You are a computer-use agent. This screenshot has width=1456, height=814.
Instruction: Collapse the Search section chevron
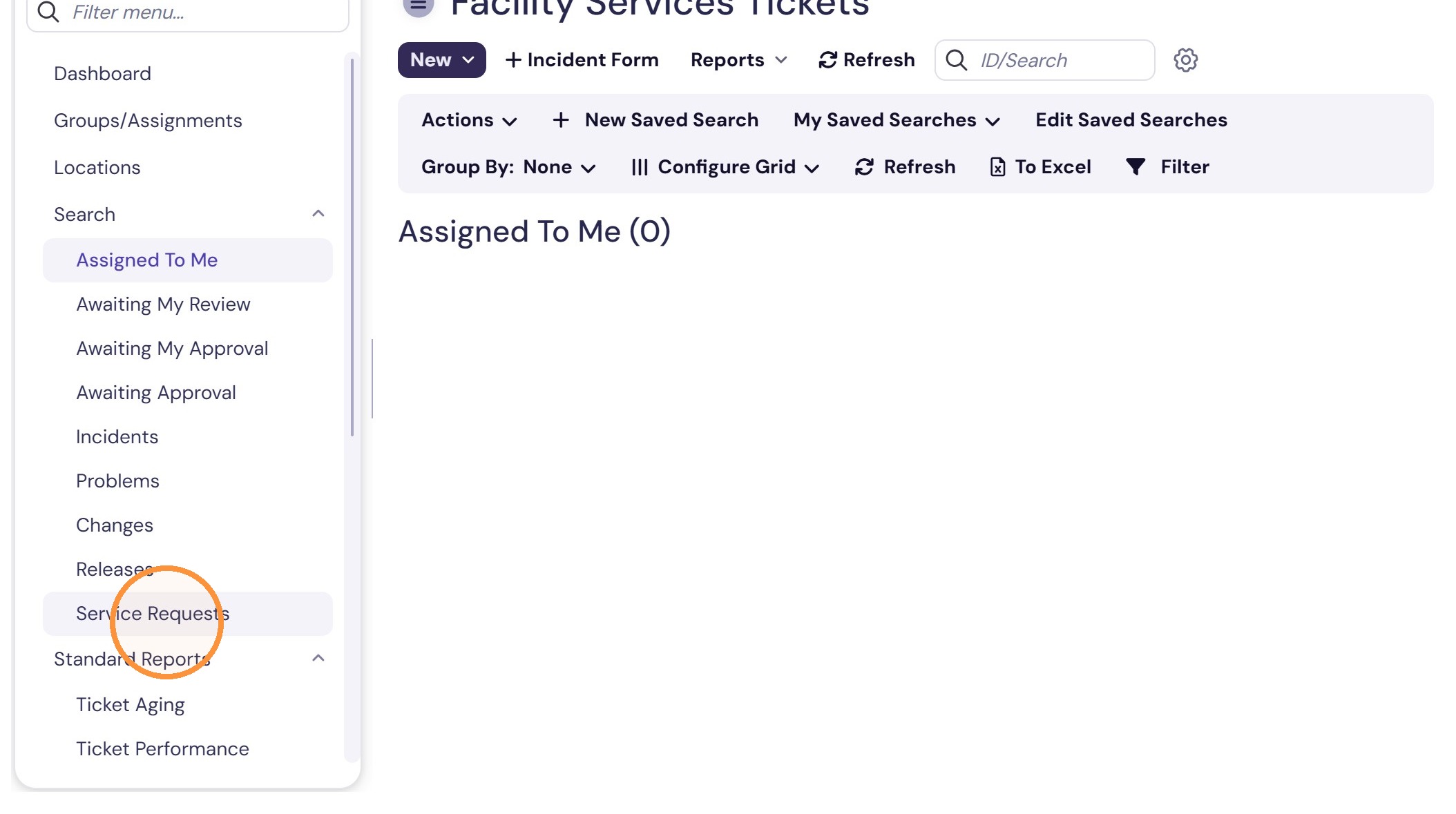(x=318, y=213)
